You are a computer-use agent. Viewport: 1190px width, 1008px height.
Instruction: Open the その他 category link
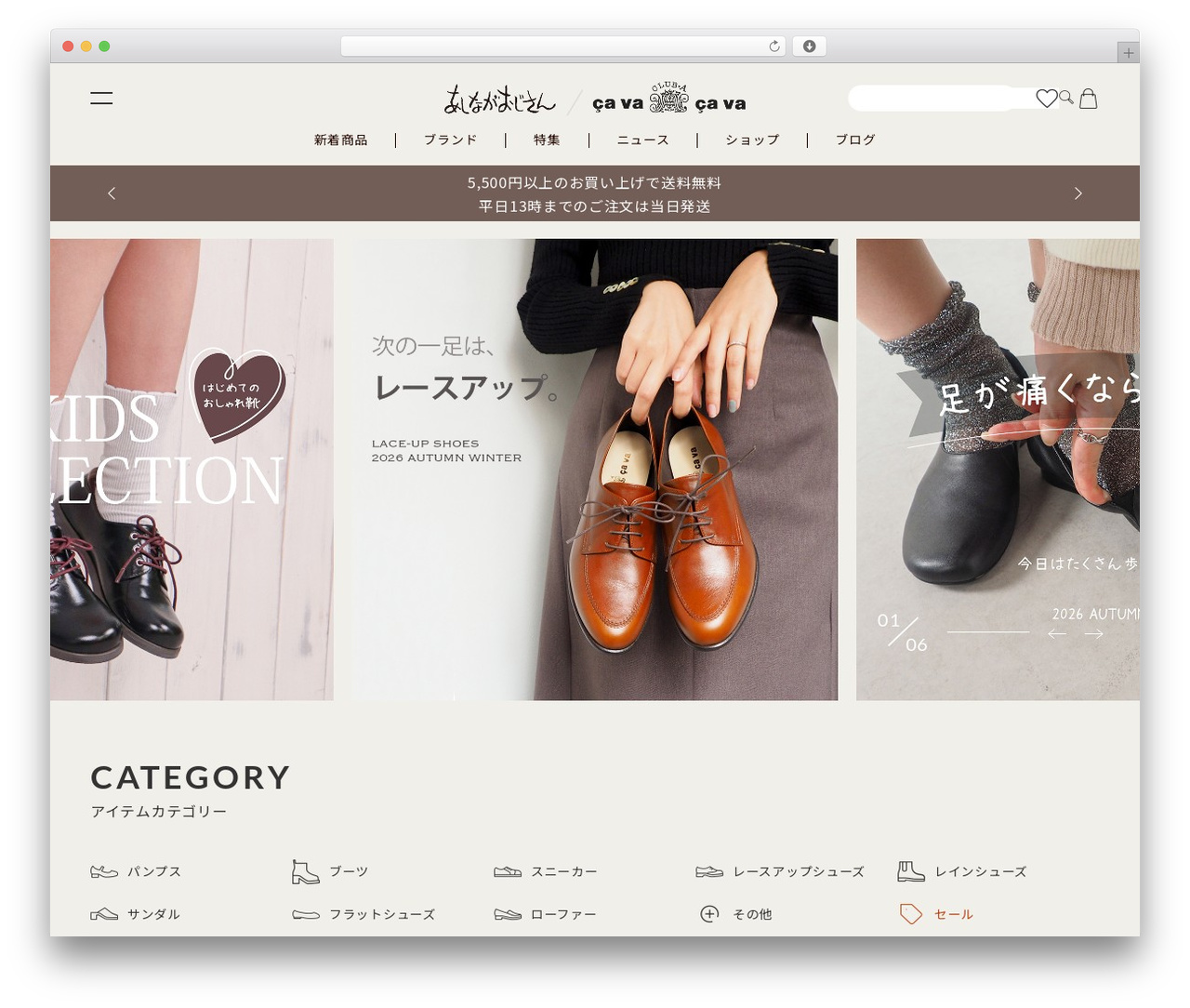752,914
